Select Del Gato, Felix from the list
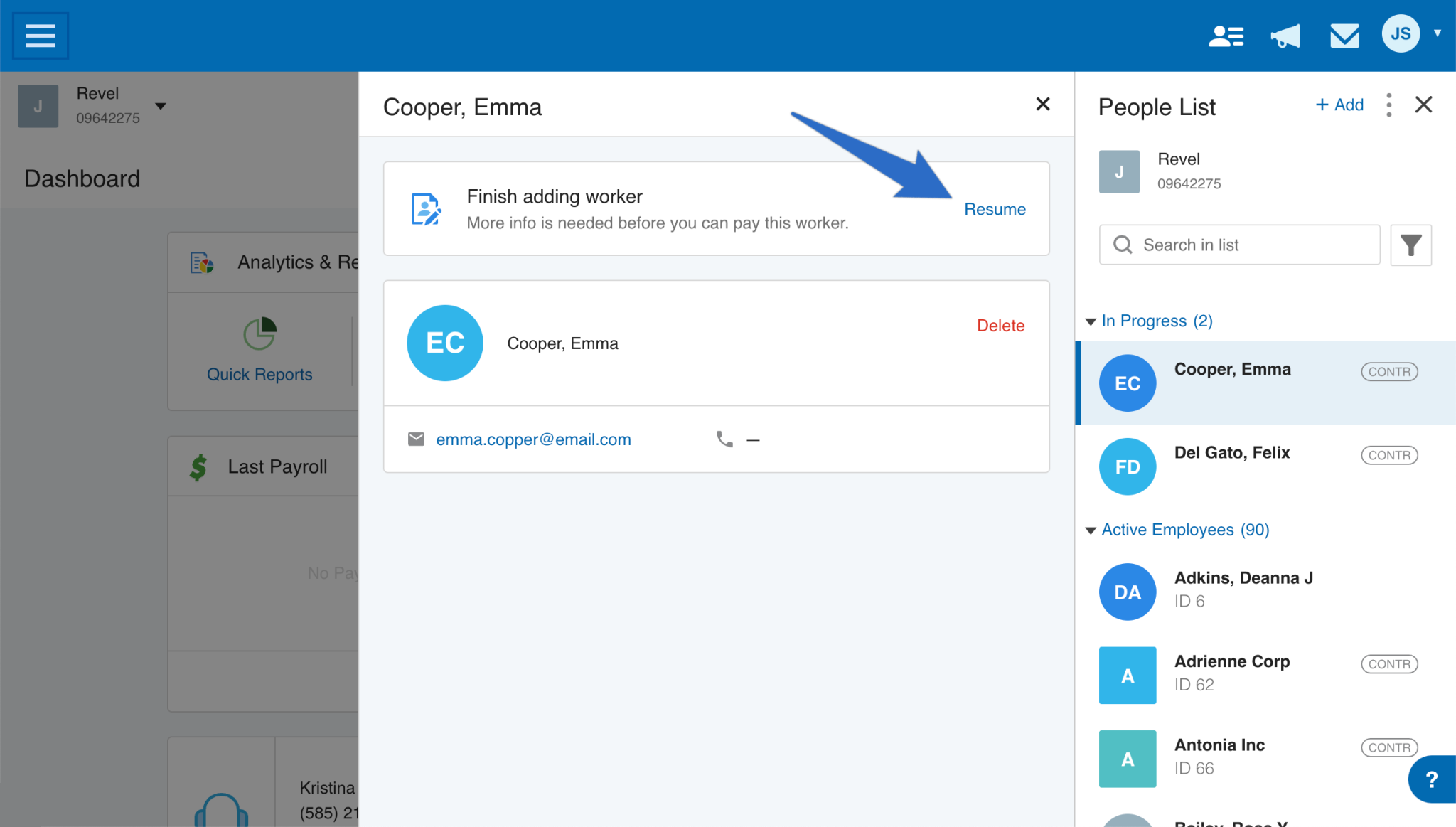Viewport: 1456px width, 827px height. [1231, 453]
